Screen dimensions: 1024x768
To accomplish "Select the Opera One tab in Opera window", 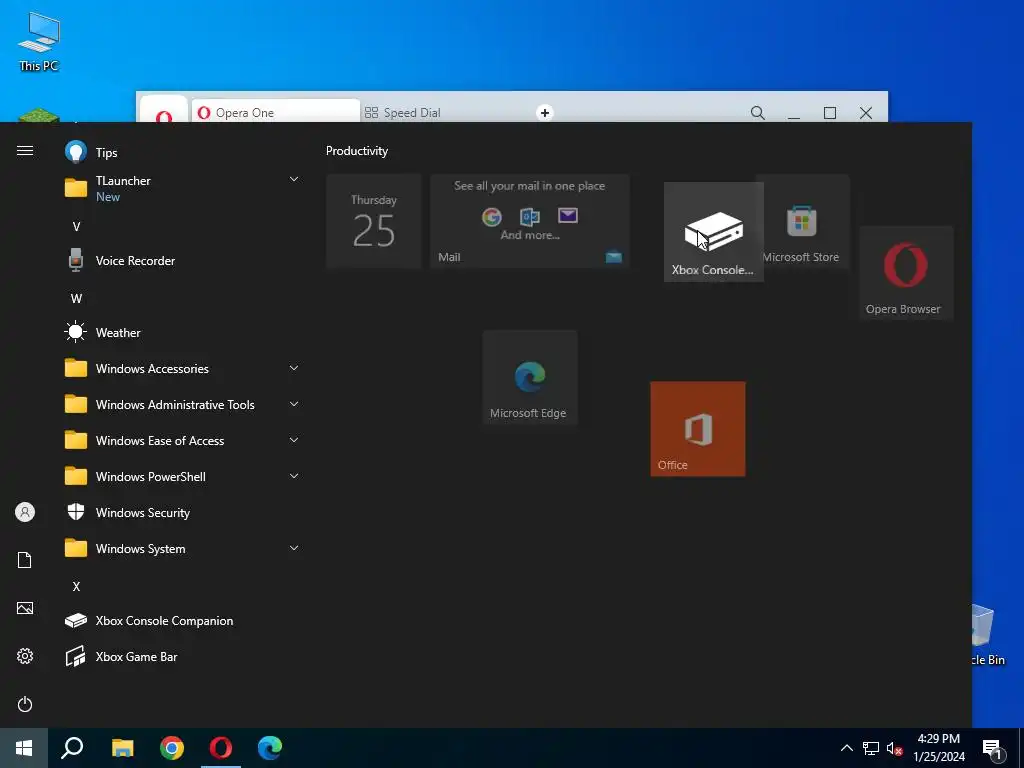I will 275,112.
